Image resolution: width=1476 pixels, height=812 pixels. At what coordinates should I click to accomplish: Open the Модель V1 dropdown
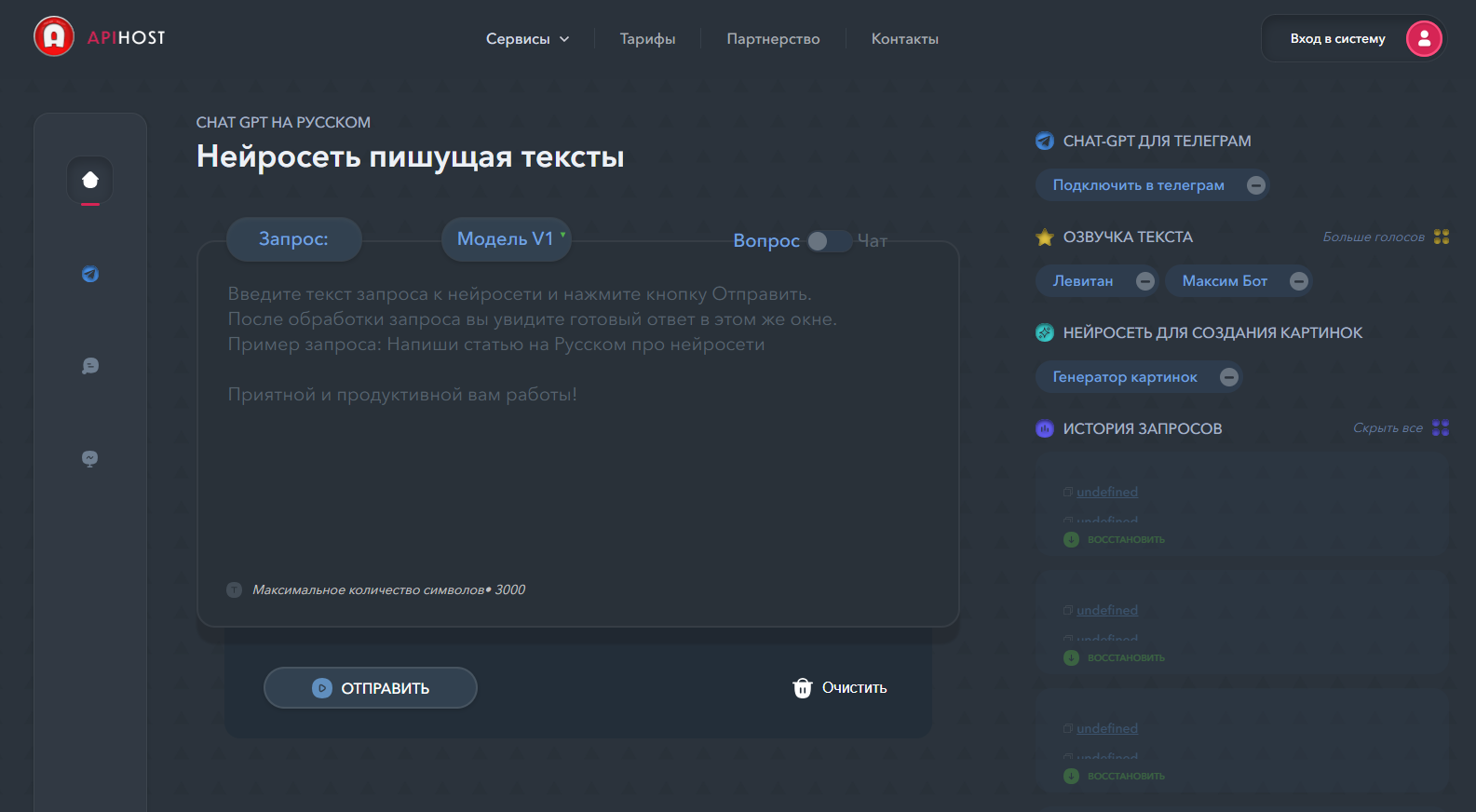click(x=507, y=239)
